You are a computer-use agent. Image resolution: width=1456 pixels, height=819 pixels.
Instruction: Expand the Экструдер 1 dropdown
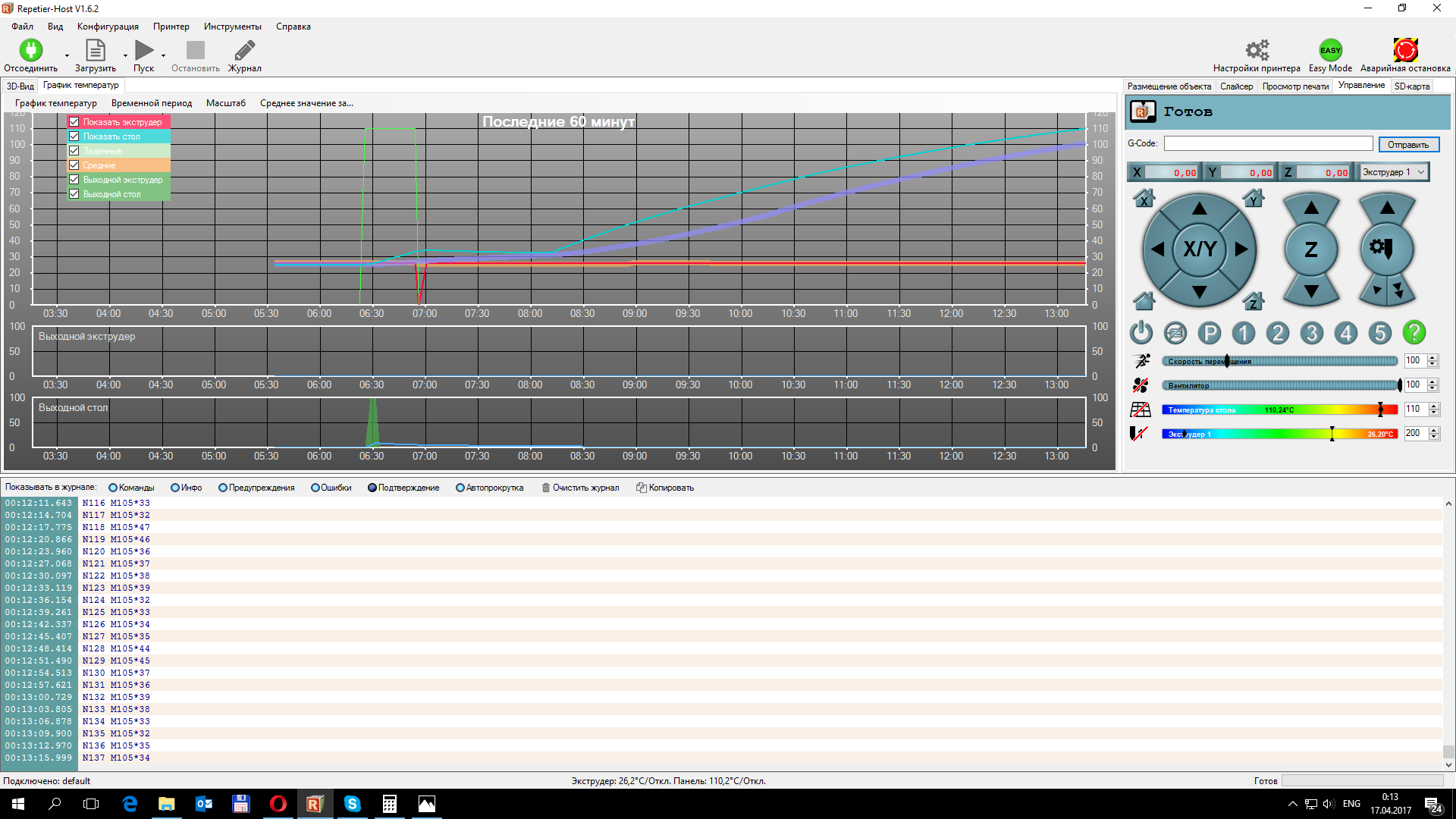click(x=1420, y=172)
